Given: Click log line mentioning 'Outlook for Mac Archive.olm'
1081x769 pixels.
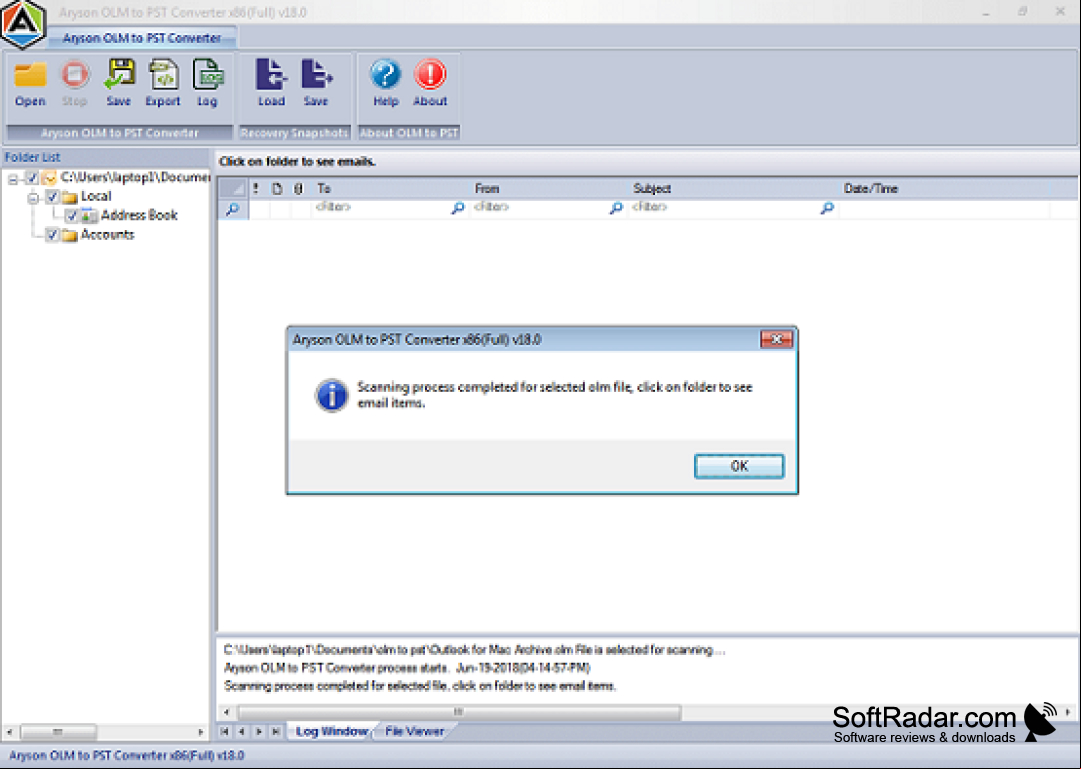Looking at the screenshot, I should [474, 650].
